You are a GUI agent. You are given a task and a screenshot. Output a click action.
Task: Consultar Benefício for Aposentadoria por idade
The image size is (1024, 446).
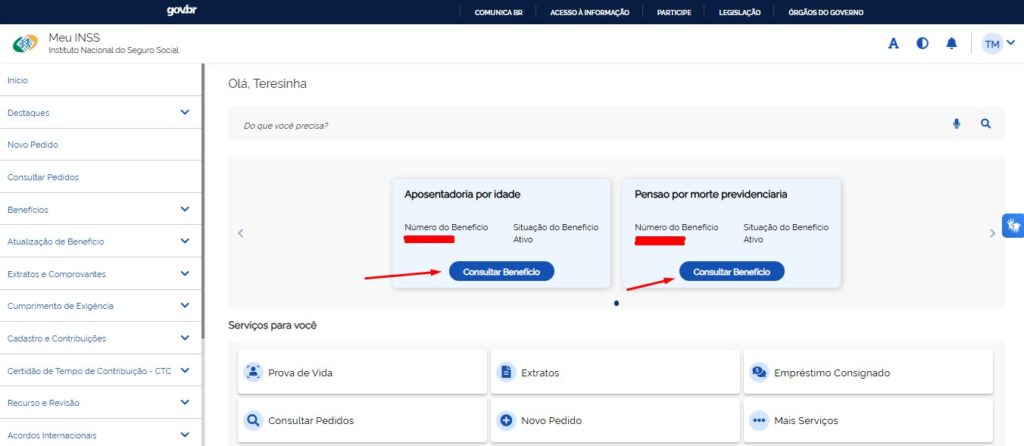(502, 272)
